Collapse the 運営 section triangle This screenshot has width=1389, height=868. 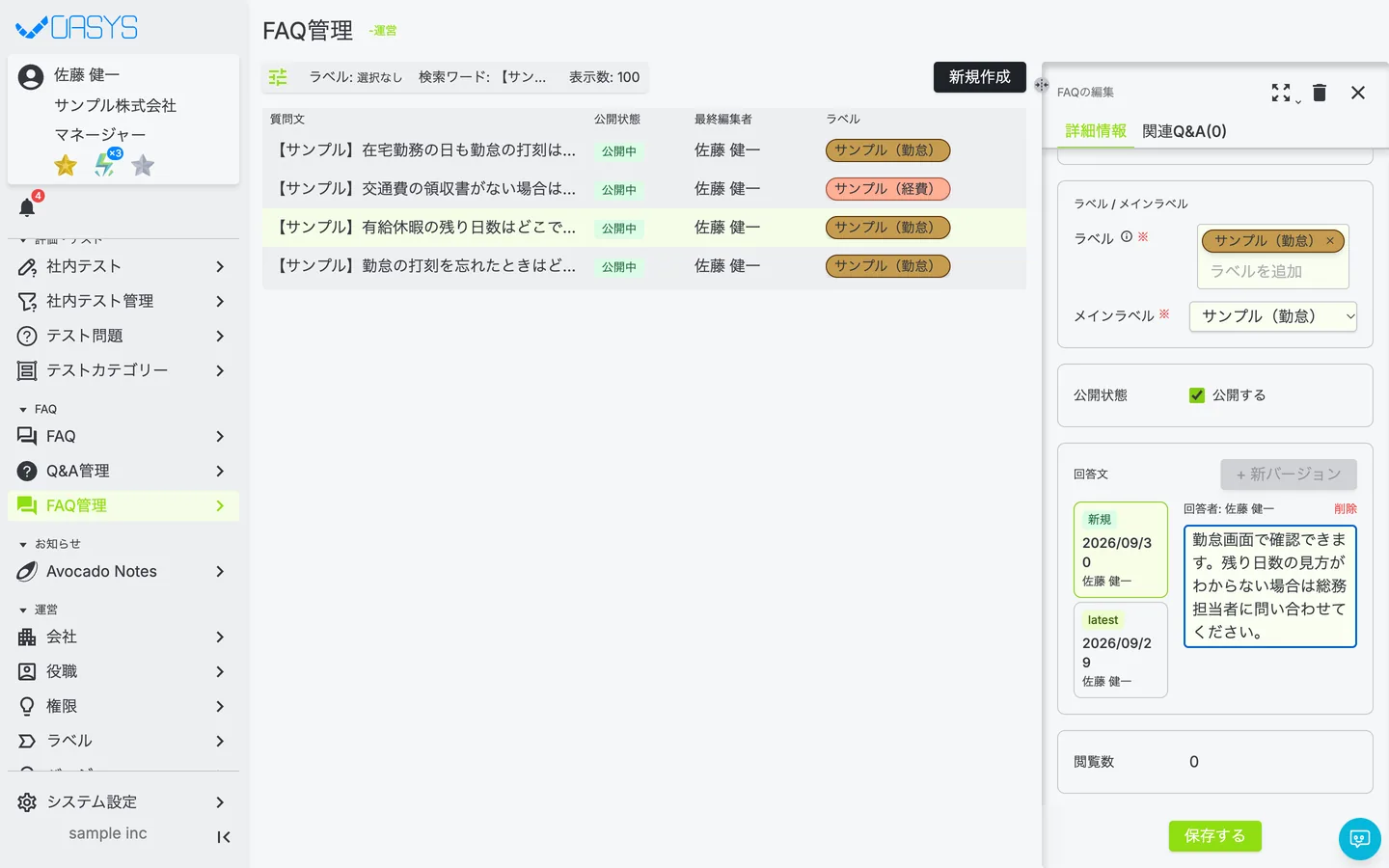click(x=23, y=610)
